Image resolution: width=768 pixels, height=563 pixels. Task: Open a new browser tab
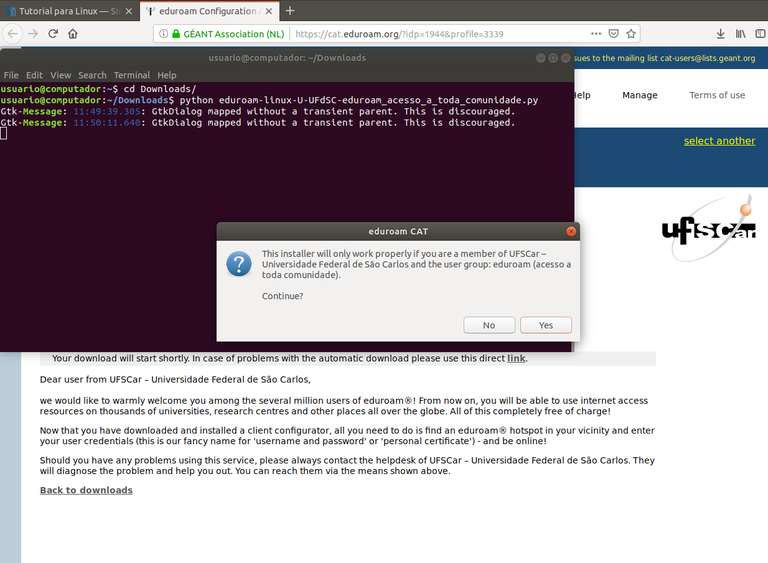(290, 11)
